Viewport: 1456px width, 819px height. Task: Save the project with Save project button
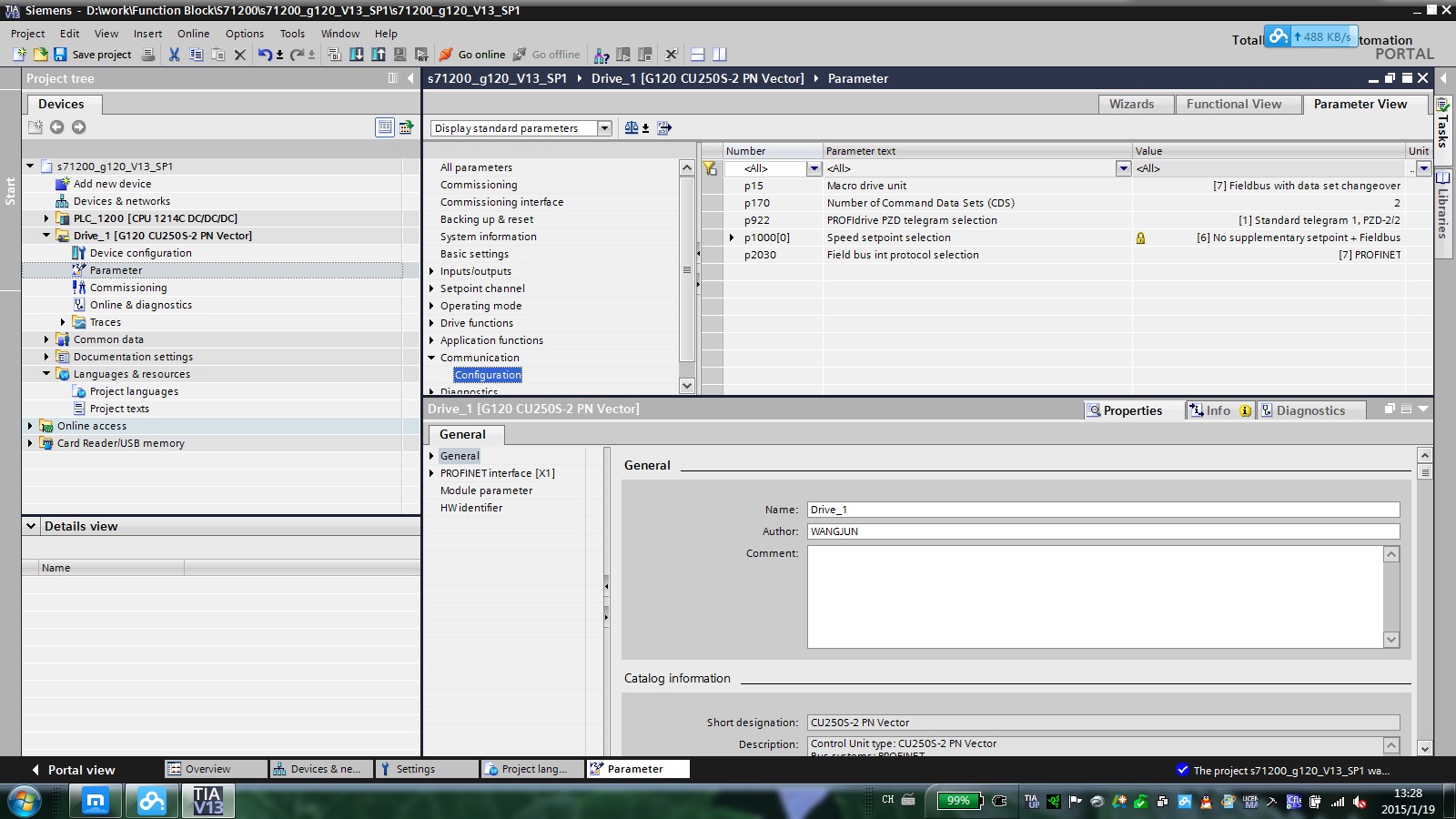click(92, 55)
